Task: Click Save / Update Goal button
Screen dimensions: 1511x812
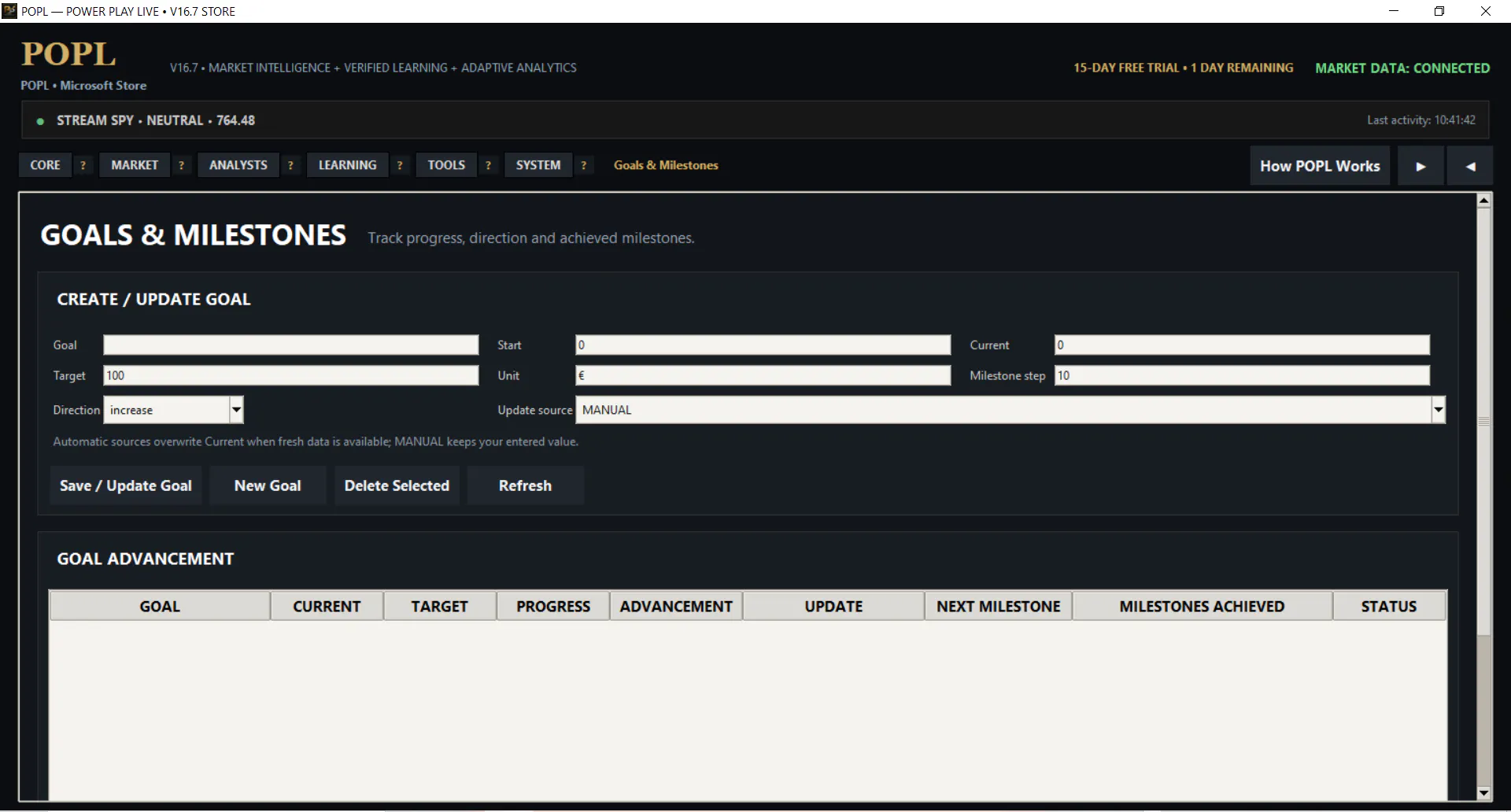Action: pos(126,485)
